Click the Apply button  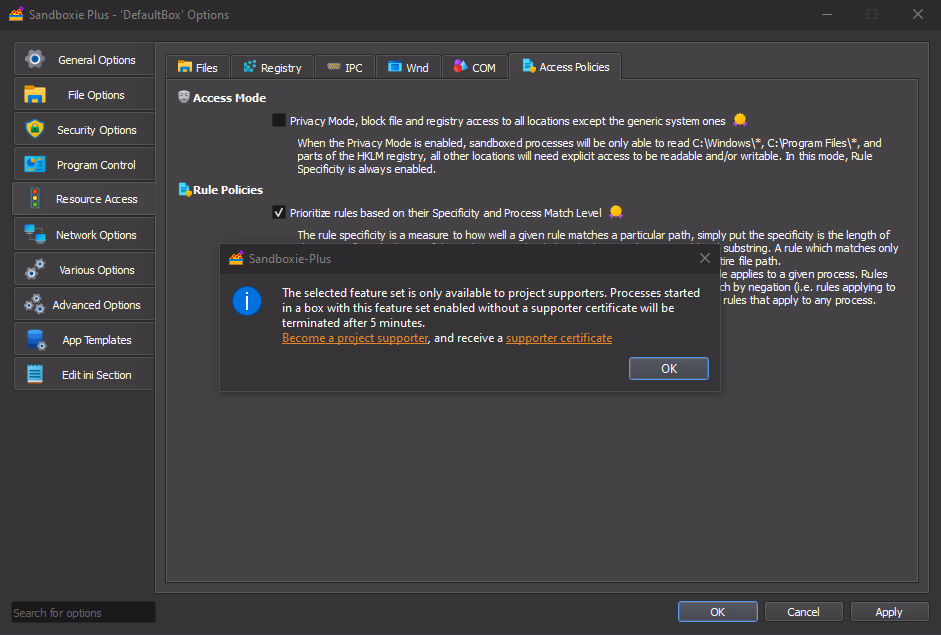tap(889, 612)
